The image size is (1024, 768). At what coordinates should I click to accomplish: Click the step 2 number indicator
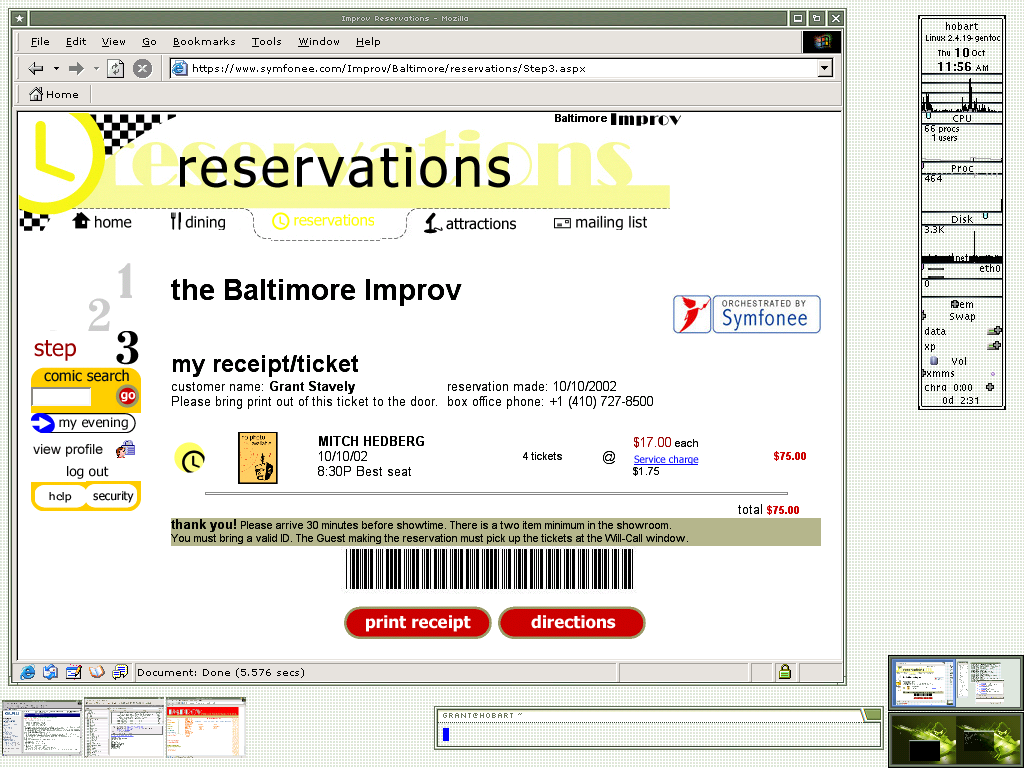point(99,315)
